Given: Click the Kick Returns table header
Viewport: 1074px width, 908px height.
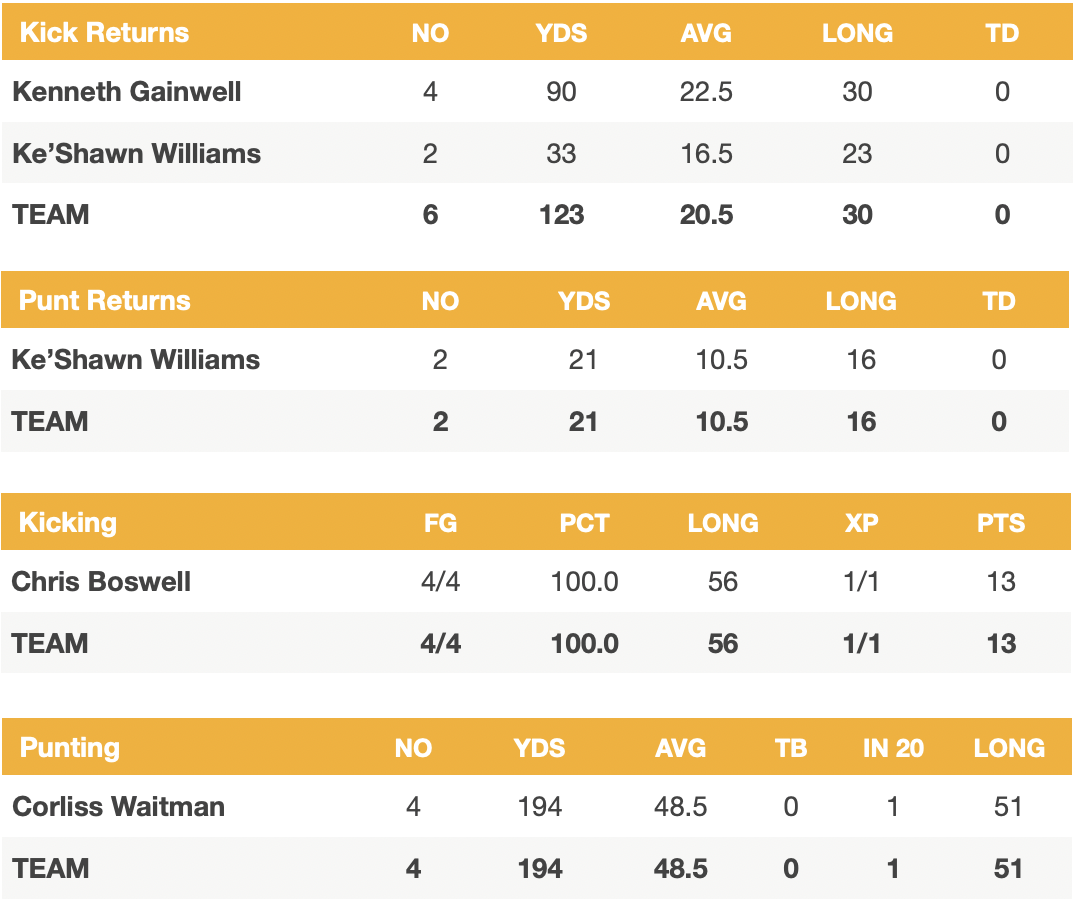Looking at the screenshot, I should pos(104,32).
